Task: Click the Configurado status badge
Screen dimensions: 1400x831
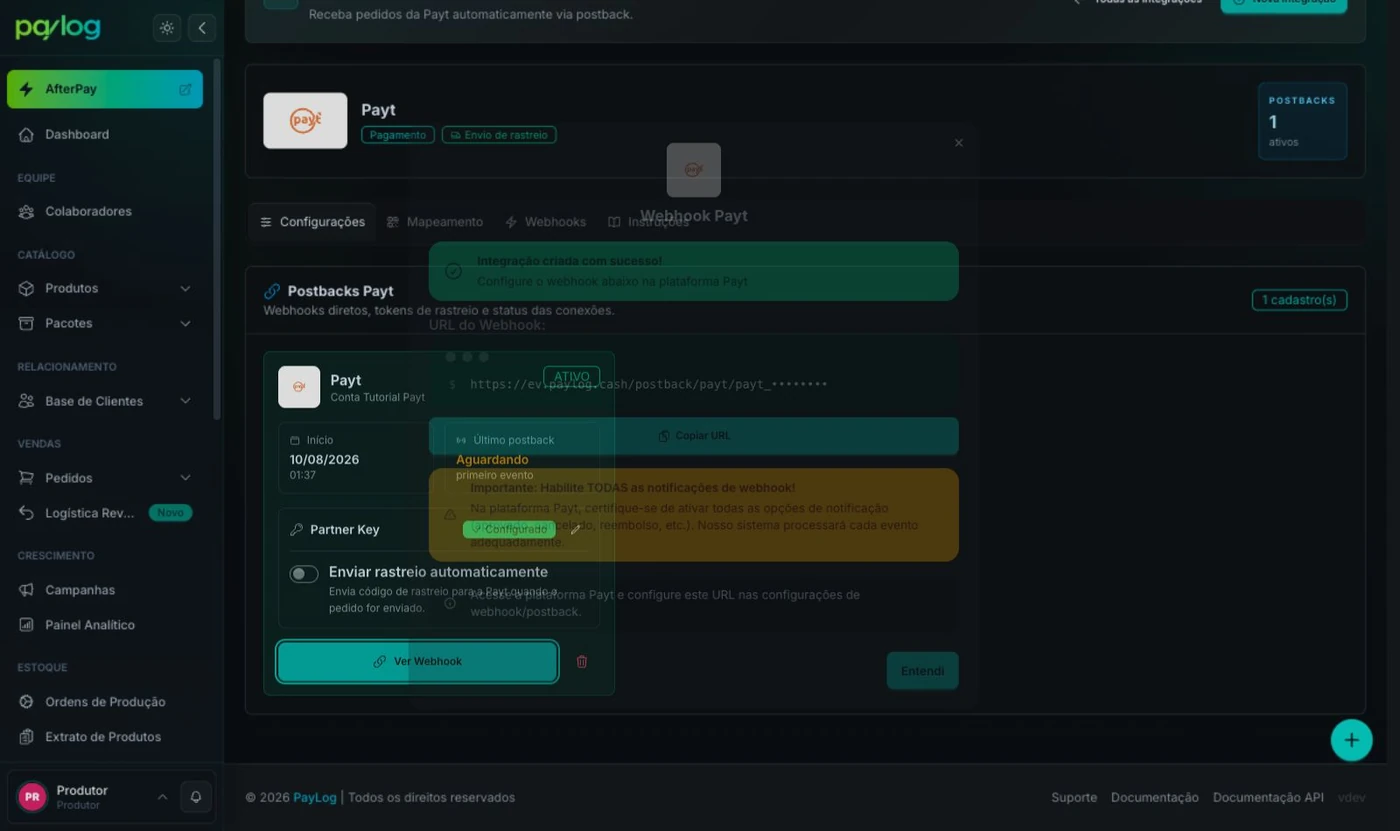Action: [509, 529]
